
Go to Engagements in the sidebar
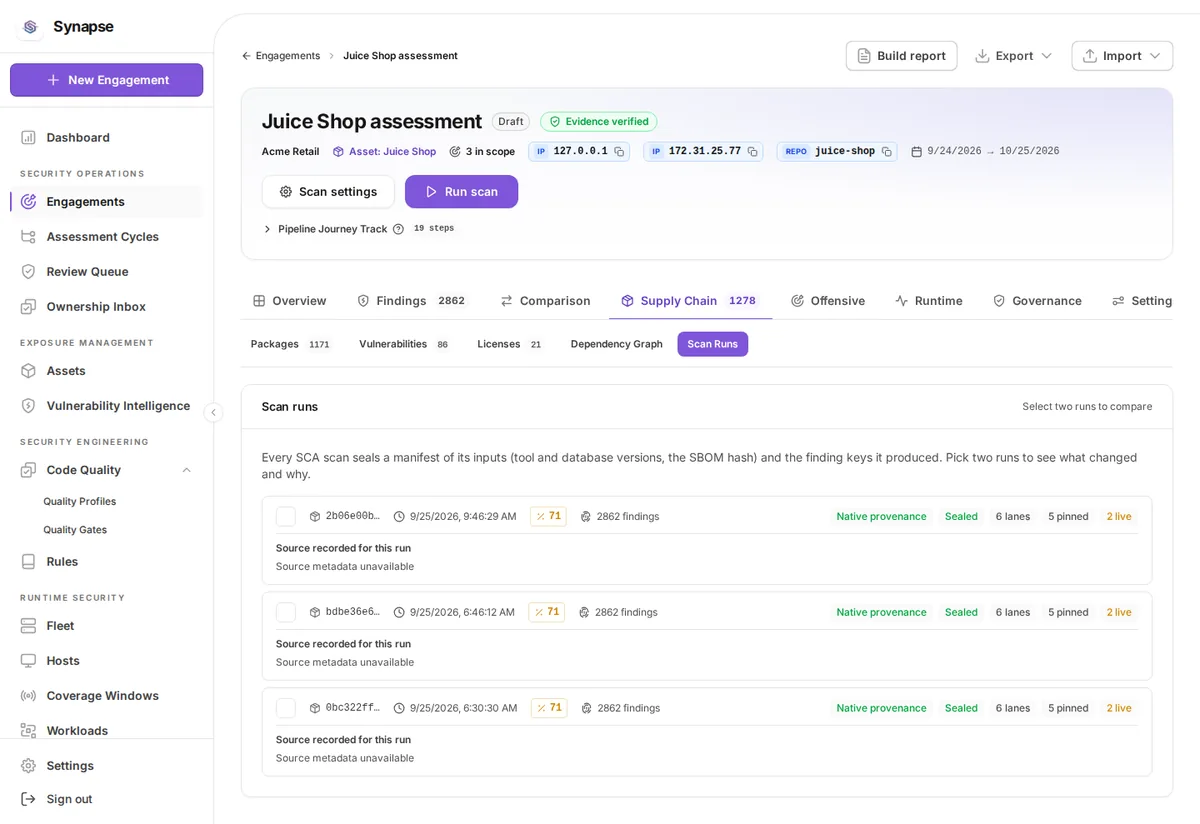pos(106,201)
